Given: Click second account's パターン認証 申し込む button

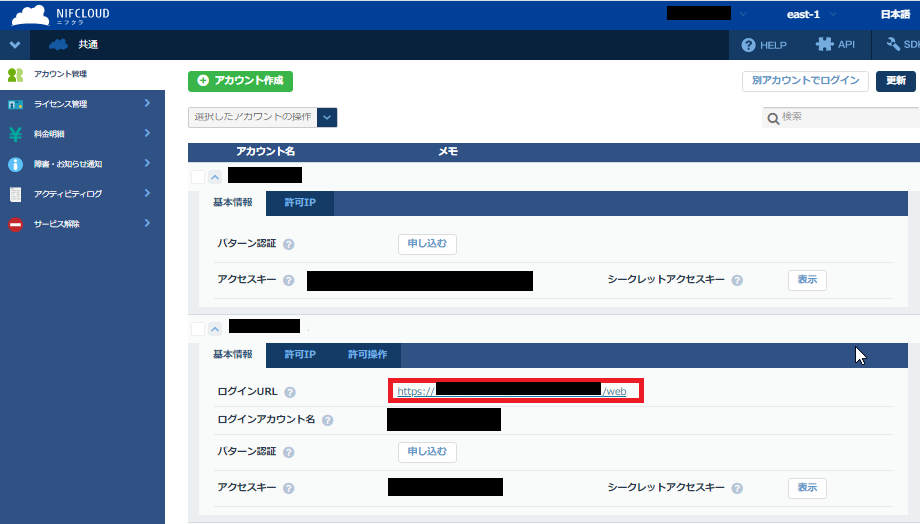Looking at the screenshot, I should [427, 452].
